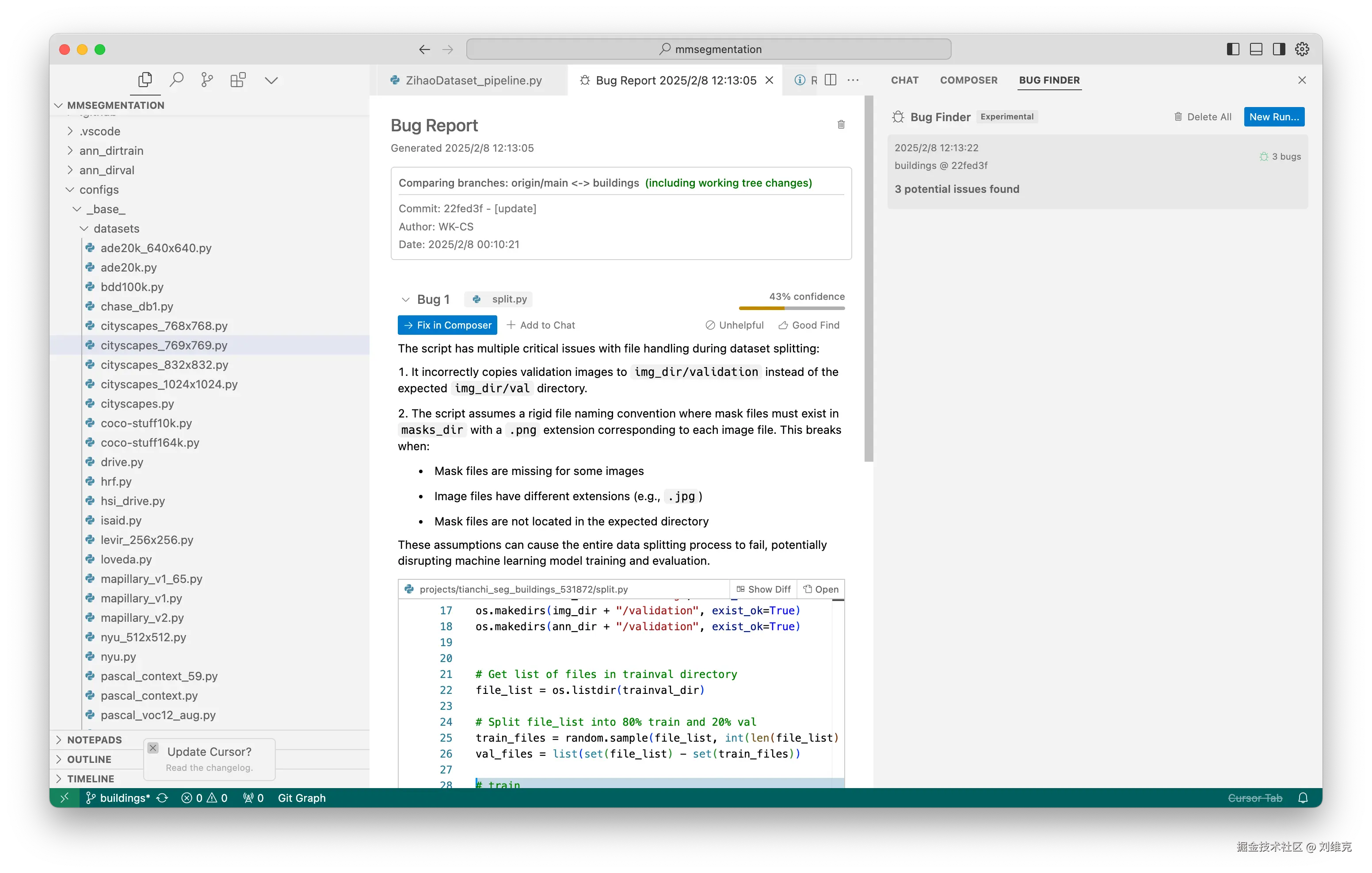Open the Search view icon

tap(177, 80)
